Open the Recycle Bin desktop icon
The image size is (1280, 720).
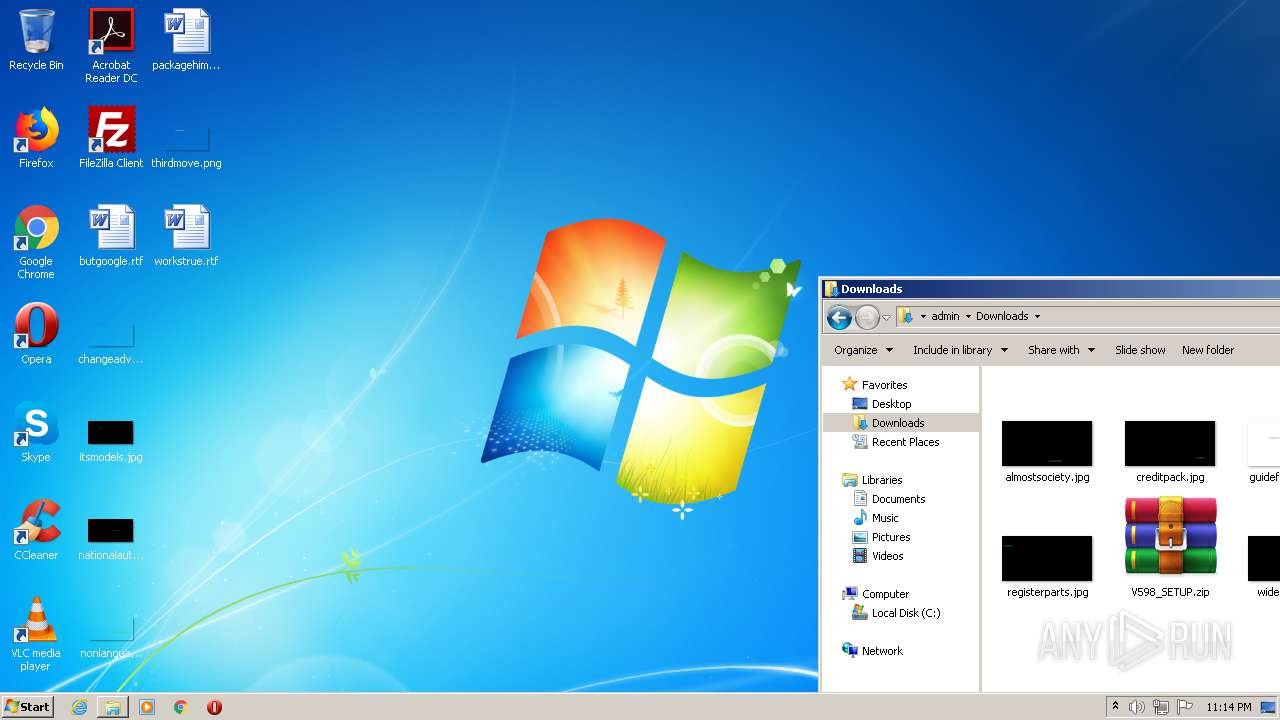pyautogui.click(x=36, y=40)
